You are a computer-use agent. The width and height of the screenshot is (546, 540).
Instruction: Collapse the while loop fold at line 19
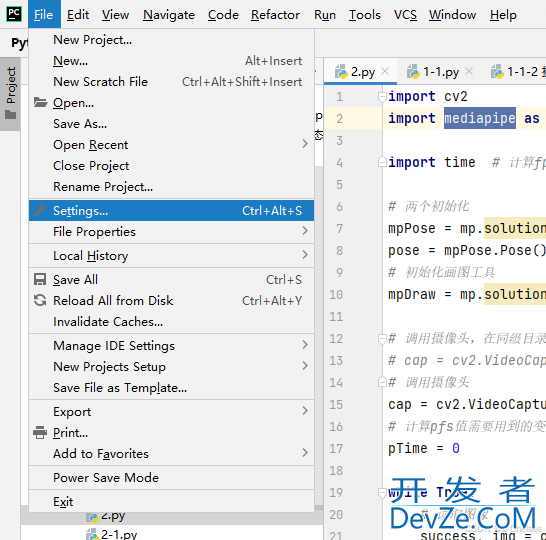tap(382, 492)
